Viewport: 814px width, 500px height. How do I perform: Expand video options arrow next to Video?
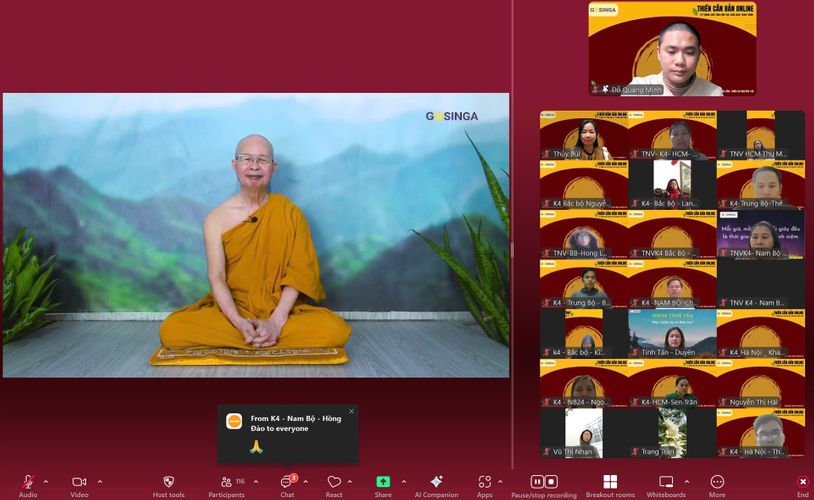(98, 482)
